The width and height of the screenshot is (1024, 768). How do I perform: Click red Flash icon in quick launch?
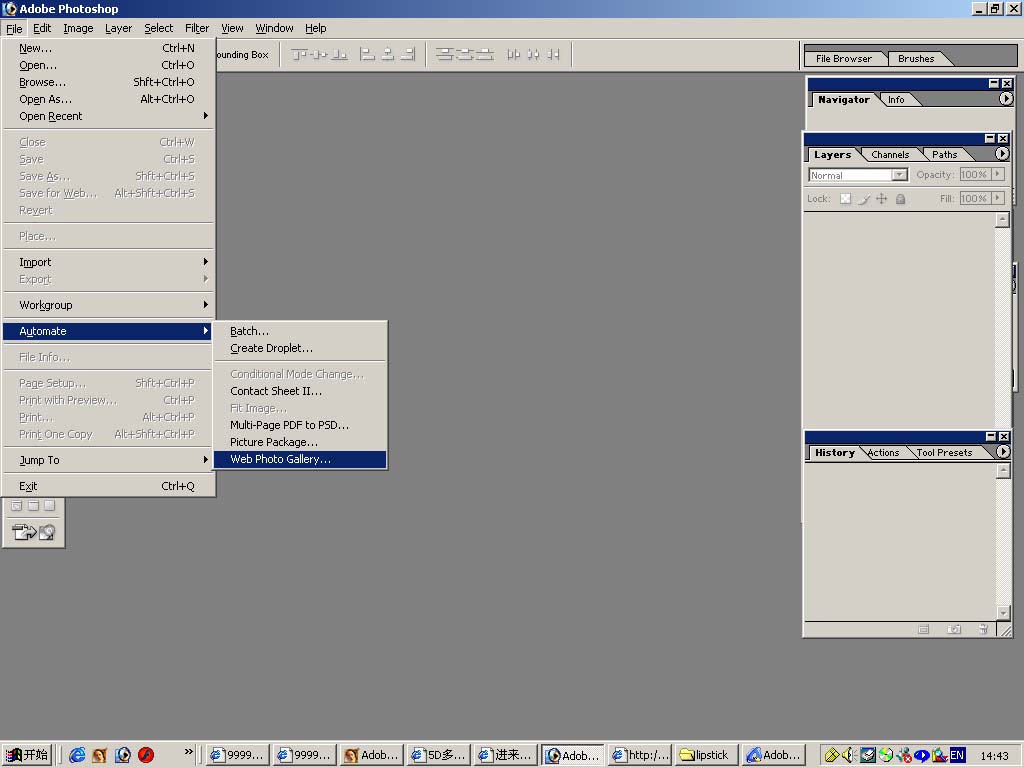click(146, 755)
